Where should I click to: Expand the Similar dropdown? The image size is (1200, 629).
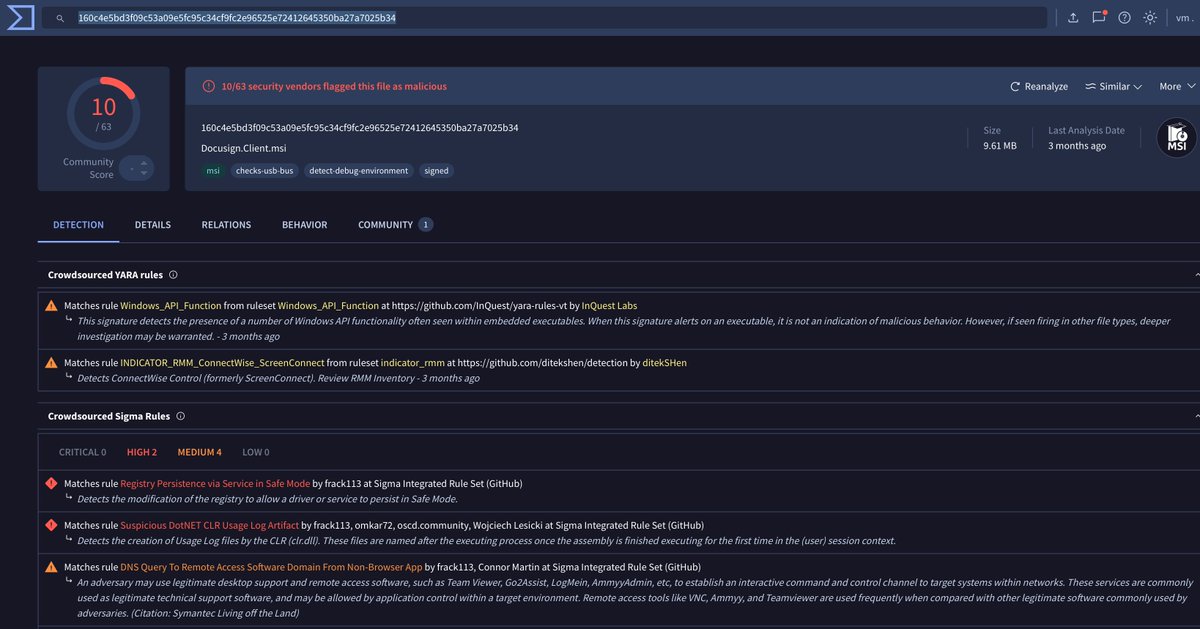(x=1114, y=87)
